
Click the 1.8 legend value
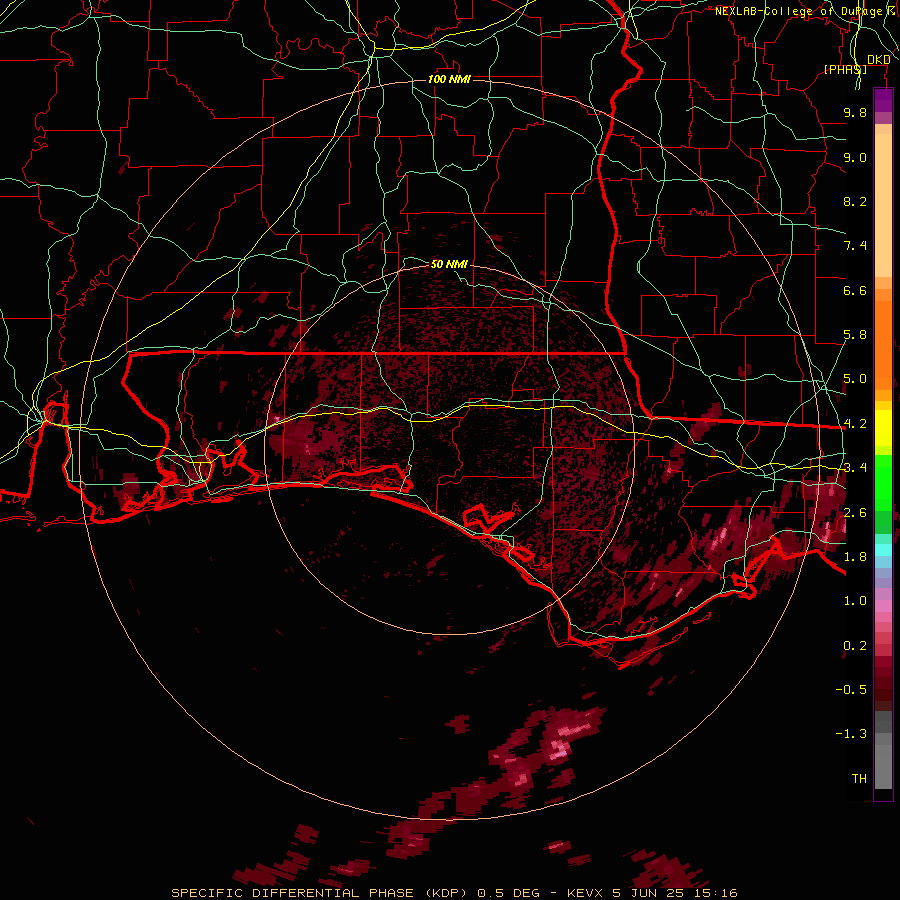(x=855, y=557)
